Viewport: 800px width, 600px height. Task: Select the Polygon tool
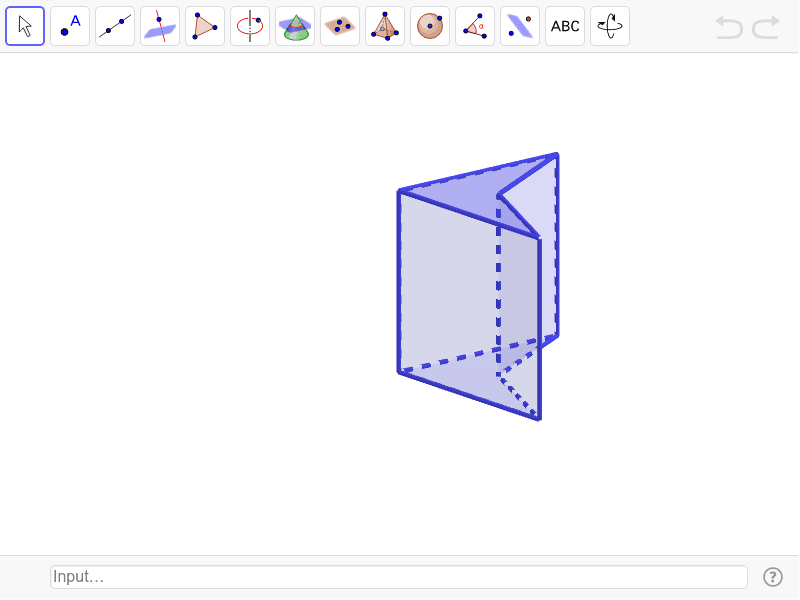(x=205, y=25)
